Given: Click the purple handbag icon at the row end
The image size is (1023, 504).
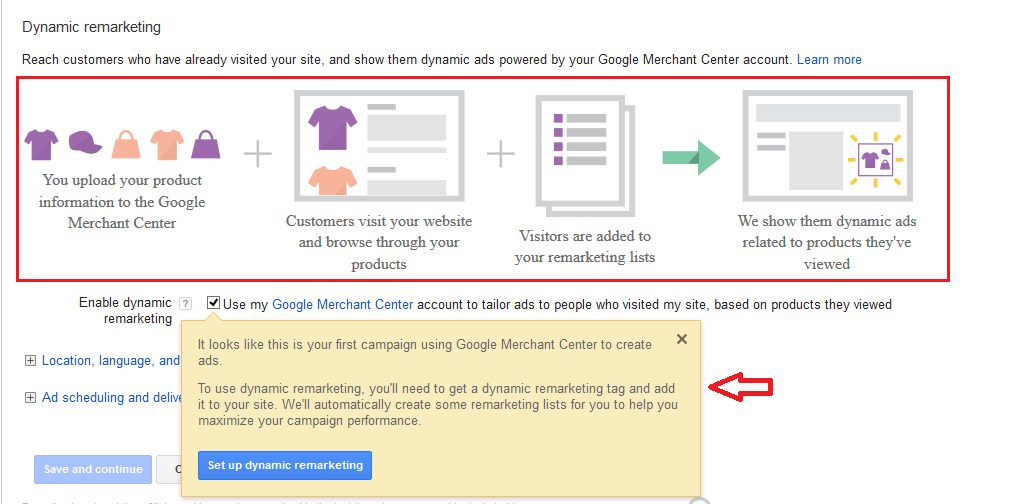Looking at the screenshot, I should point(205,146).
